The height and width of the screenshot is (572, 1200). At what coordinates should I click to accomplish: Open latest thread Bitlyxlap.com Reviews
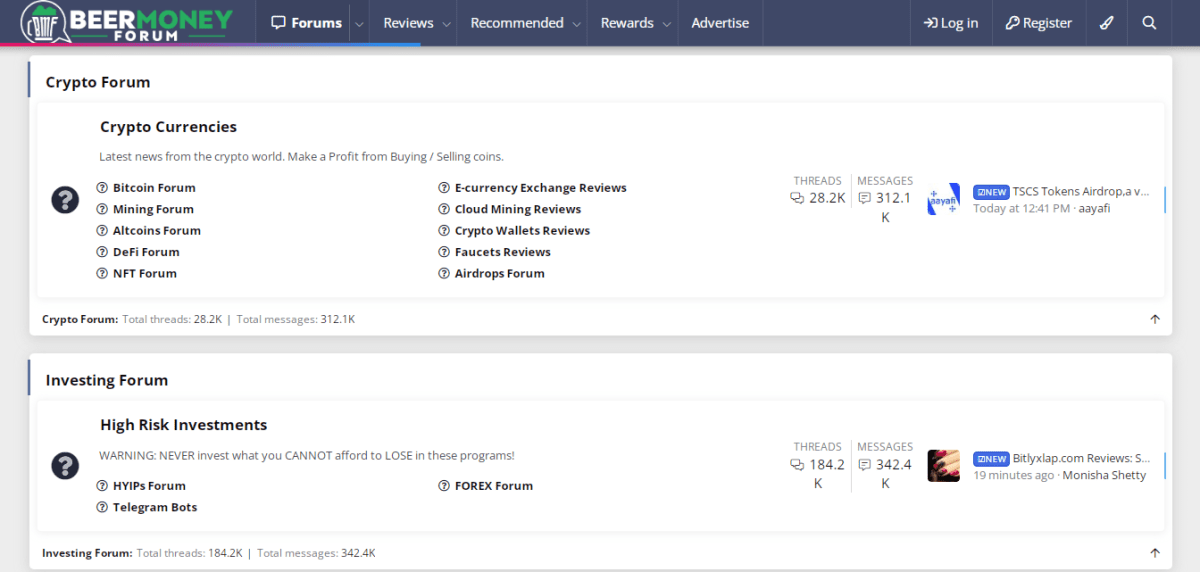pyautogui.click(x=1081, y=458)
